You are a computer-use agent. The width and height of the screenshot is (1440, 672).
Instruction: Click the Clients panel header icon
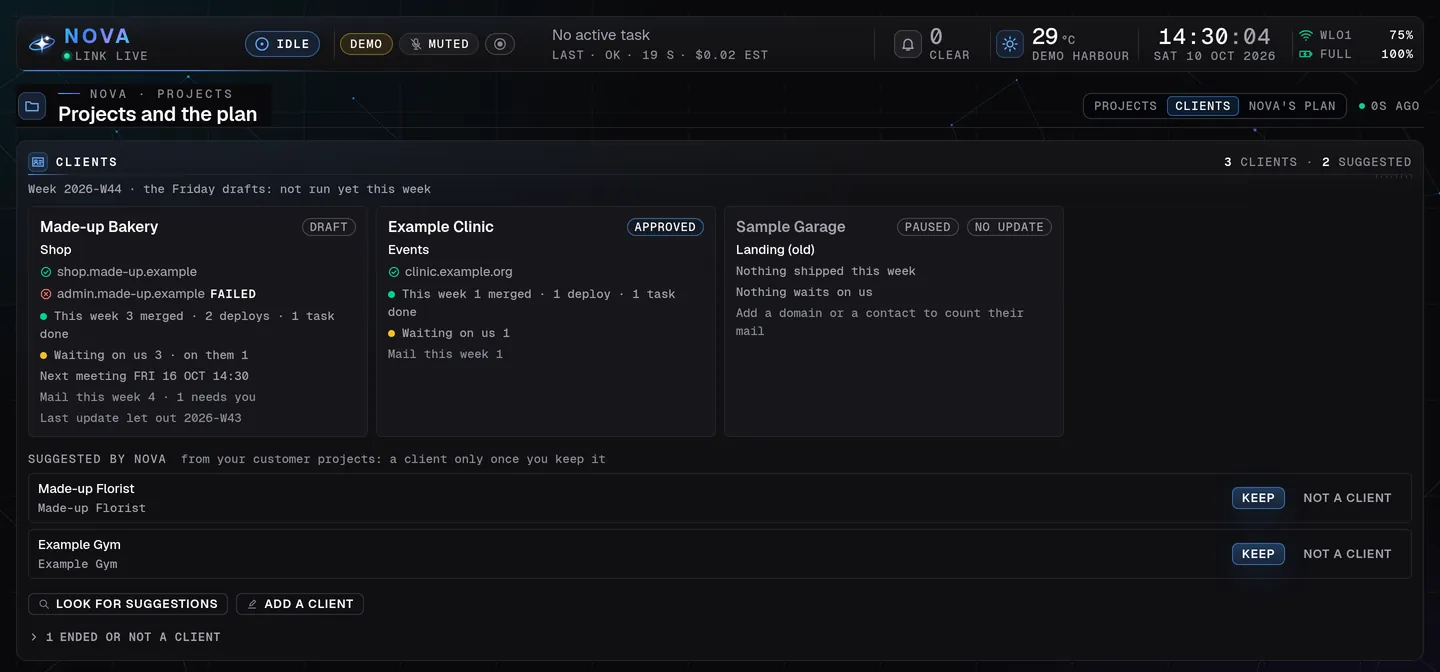coord(38,162)
